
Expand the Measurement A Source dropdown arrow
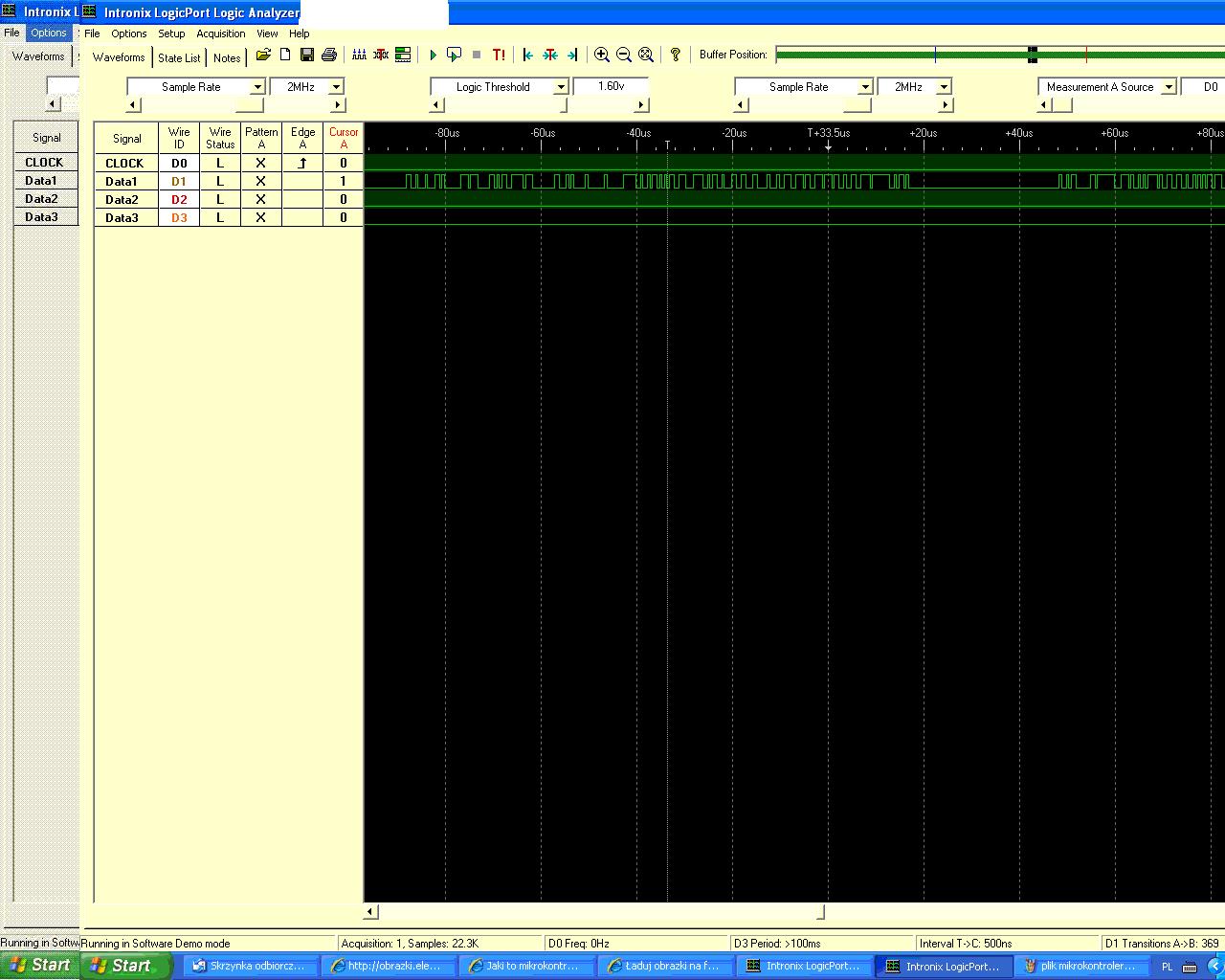1169,87
